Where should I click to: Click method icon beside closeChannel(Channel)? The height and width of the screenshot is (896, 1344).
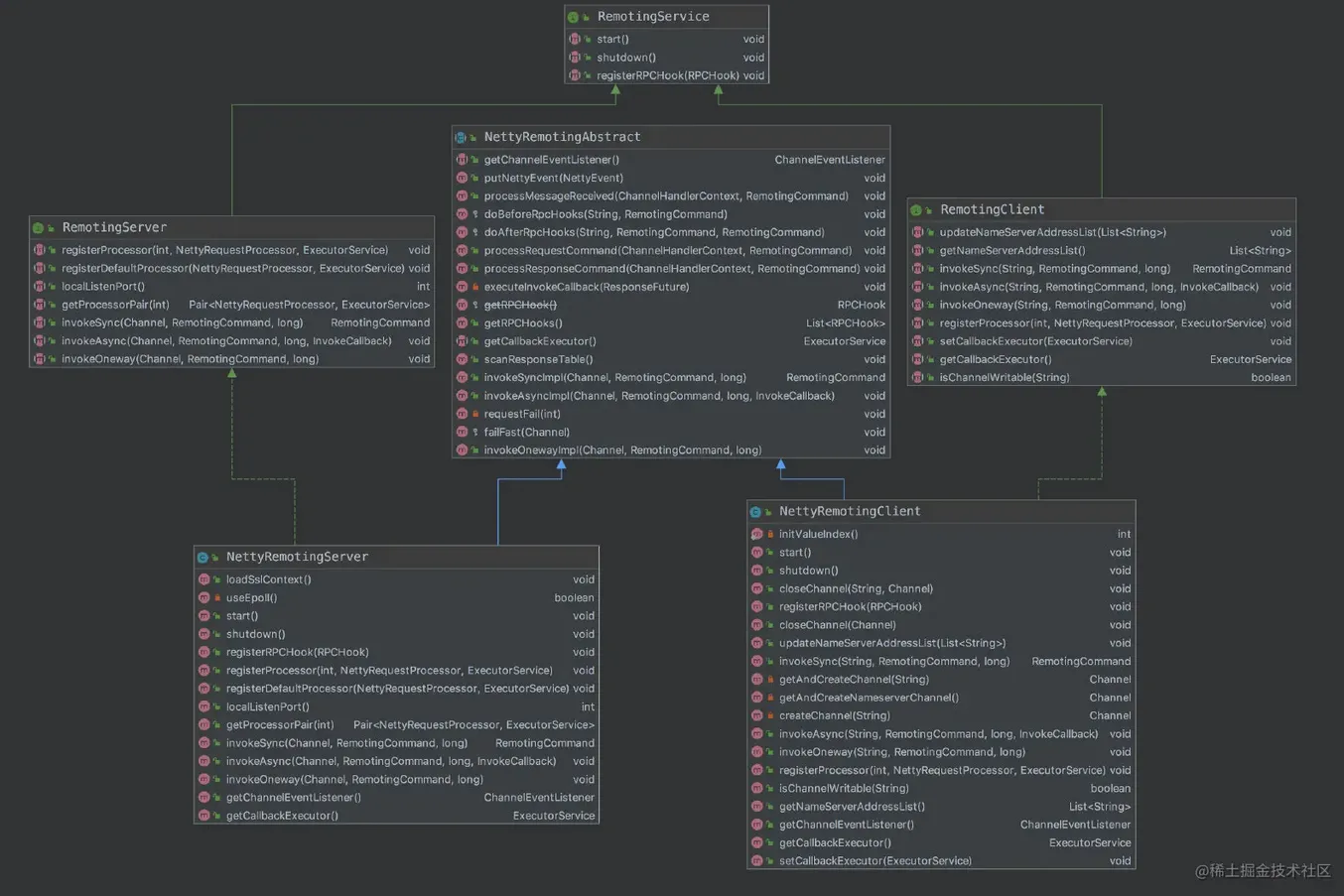tap(756, 625)
